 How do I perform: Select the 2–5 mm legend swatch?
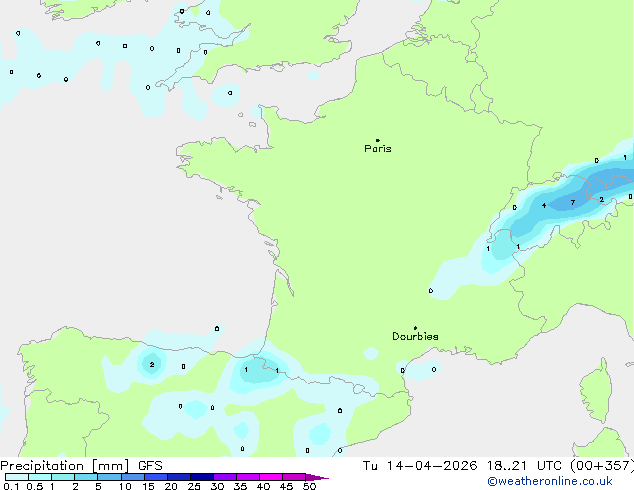coord(86,477)
